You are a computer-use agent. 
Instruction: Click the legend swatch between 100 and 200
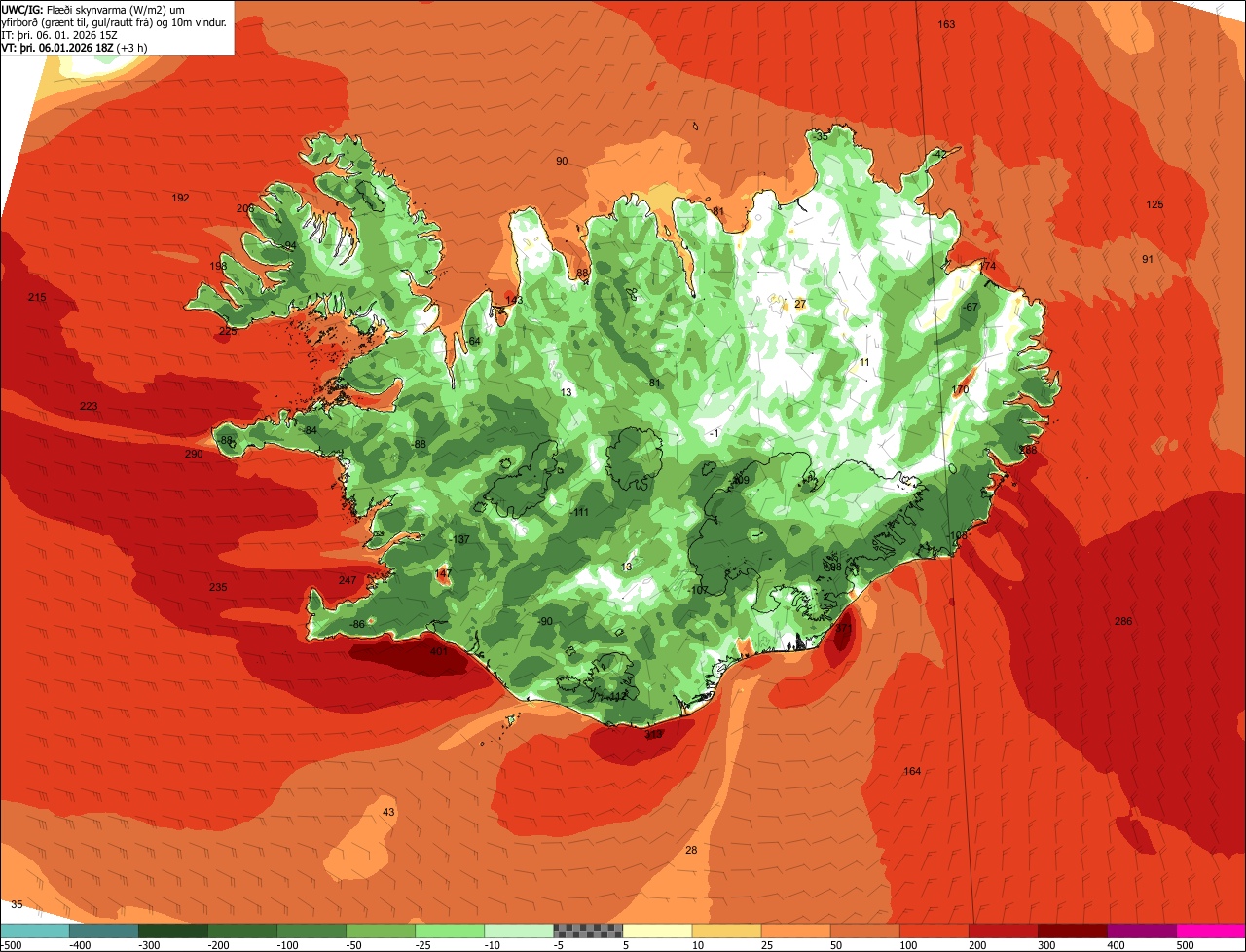point(934,931)
